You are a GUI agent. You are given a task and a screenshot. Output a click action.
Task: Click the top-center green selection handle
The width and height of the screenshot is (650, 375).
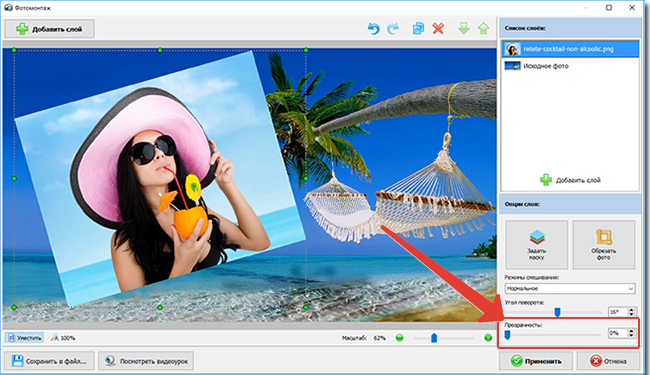point(160,50)
